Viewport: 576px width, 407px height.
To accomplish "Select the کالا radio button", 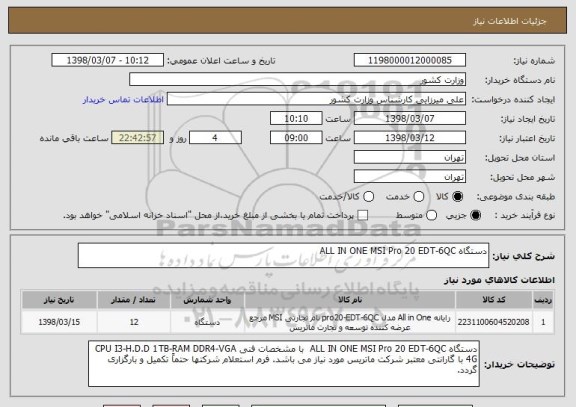I will pyautogui.click(x=457, y=197).
